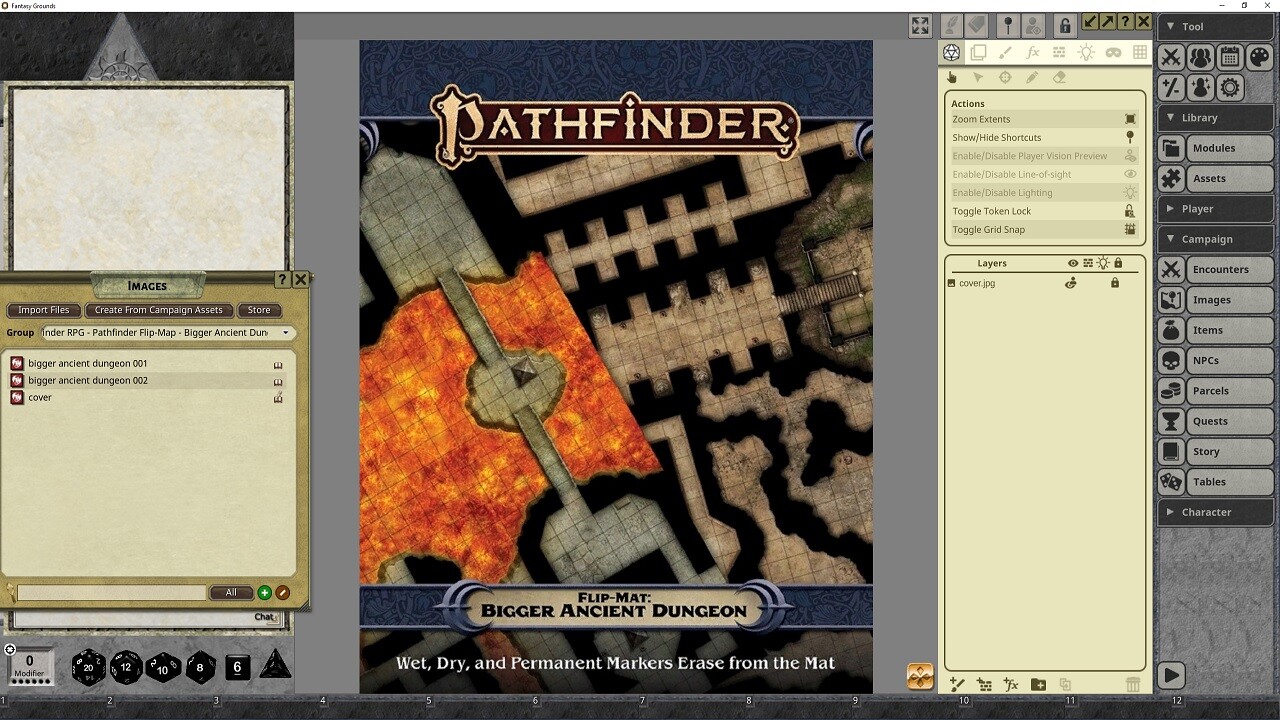Toggle visibility eye in the Layers header
This screenshot has height=720, width=1280.
click(1072, 263)
